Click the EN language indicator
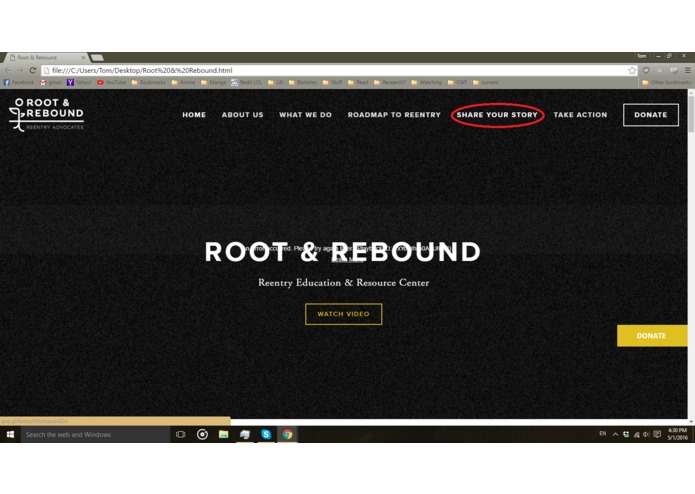The height and width of the screenshot is (494, 695). 603,434
